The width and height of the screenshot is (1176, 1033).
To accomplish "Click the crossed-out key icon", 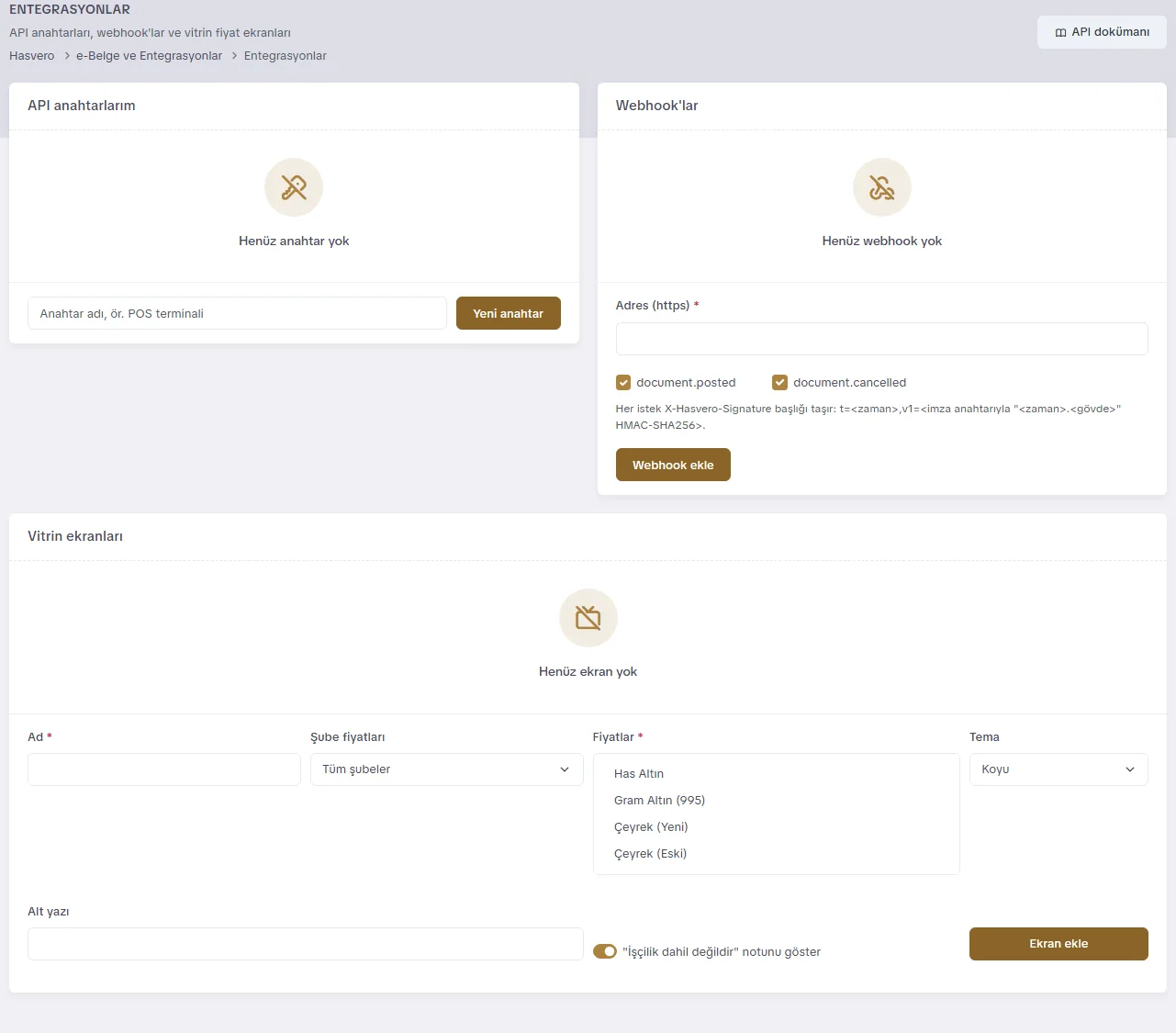I will click(x=294, y=187).
